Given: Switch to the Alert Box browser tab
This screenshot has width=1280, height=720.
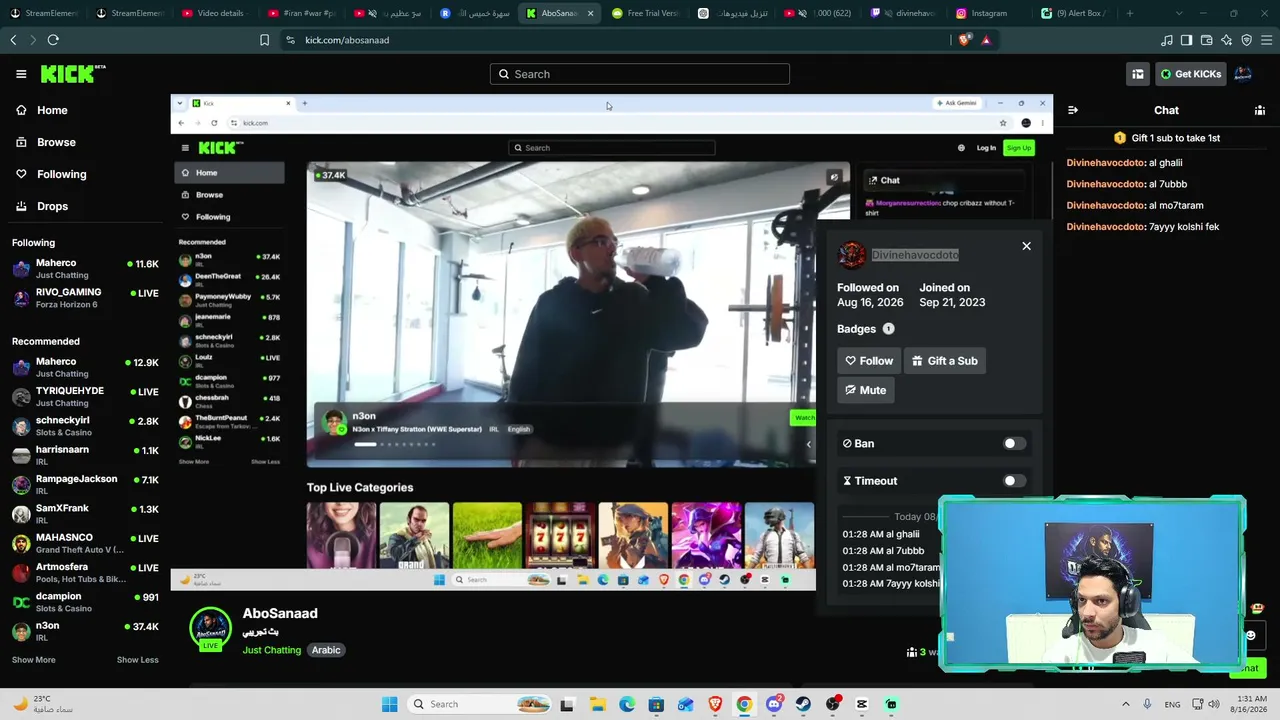Looking at the screenshot, I should (1075, 14).
